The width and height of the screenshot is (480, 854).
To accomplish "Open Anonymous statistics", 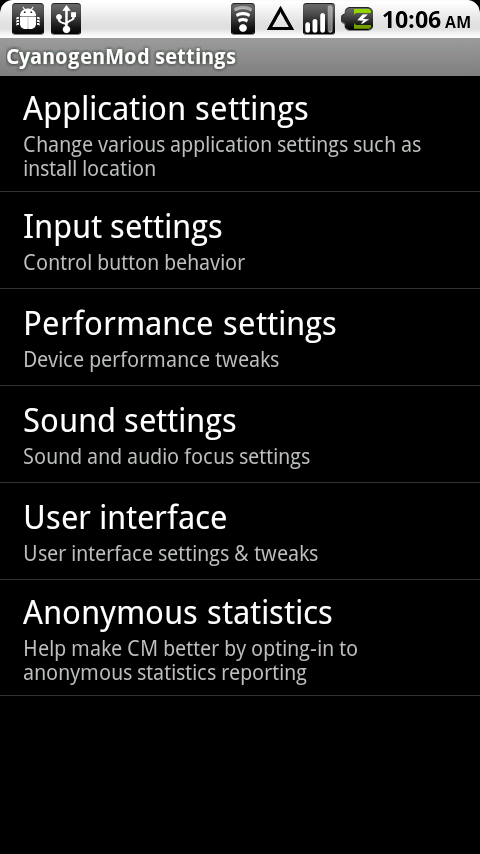I will click(x=240, y=637).
